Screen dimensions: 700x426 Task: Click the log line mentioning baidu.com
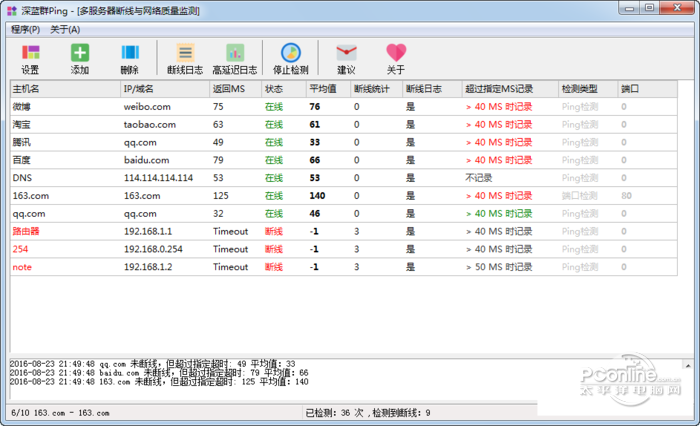(x=159, y=373)
